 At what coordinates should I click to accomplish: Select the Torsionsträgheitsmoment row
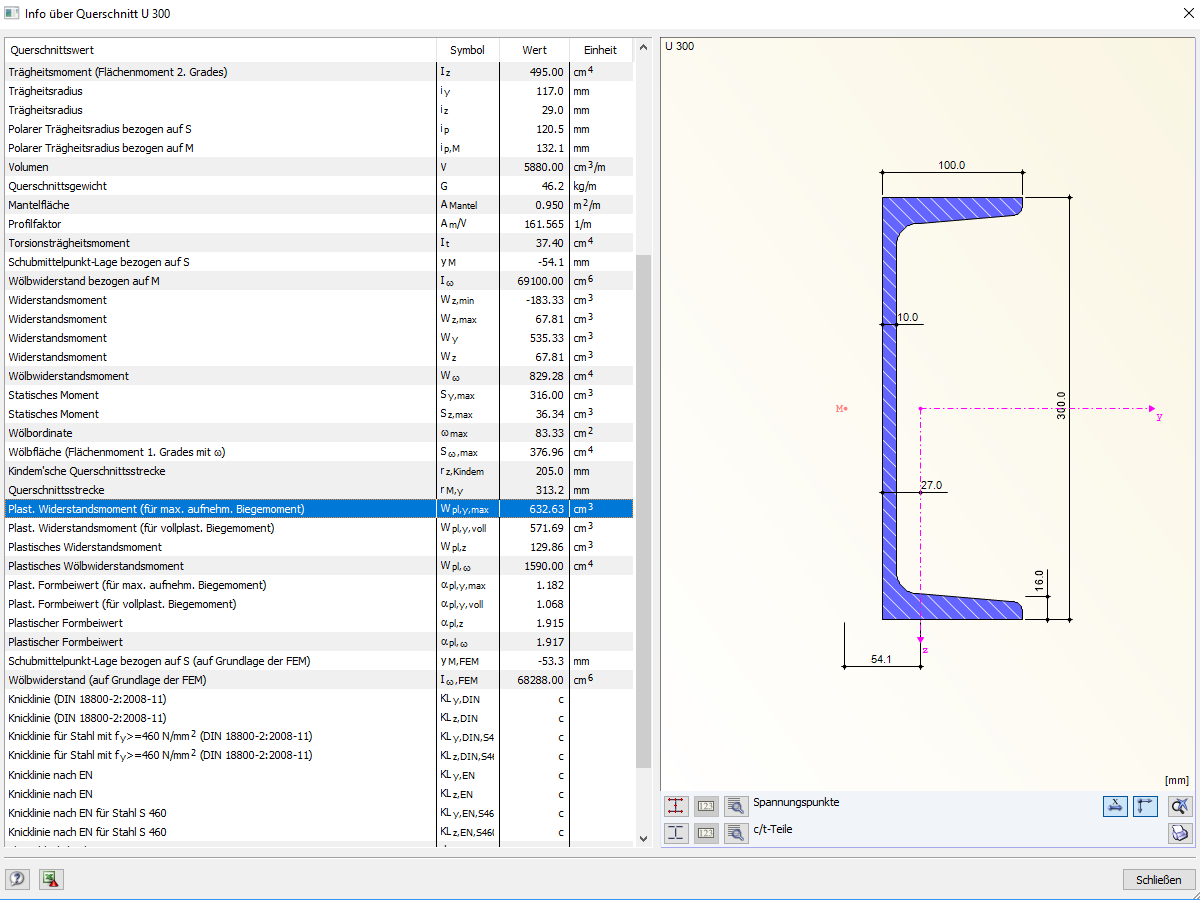coord(318,243)
